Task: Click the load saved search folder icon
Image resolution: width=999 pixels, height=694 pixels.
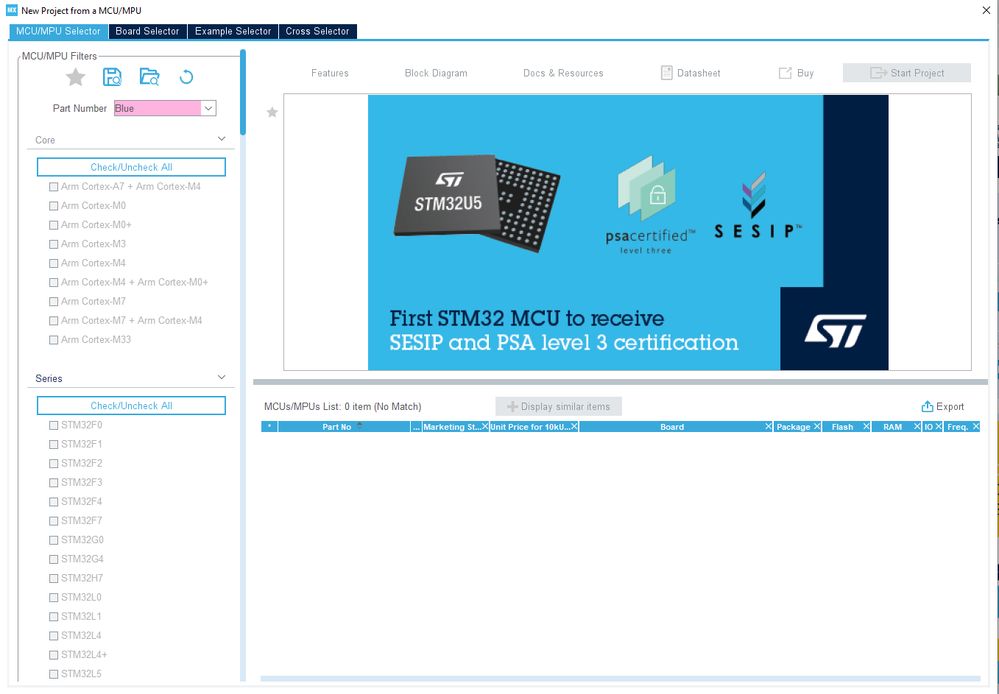Action: (149, 77)
